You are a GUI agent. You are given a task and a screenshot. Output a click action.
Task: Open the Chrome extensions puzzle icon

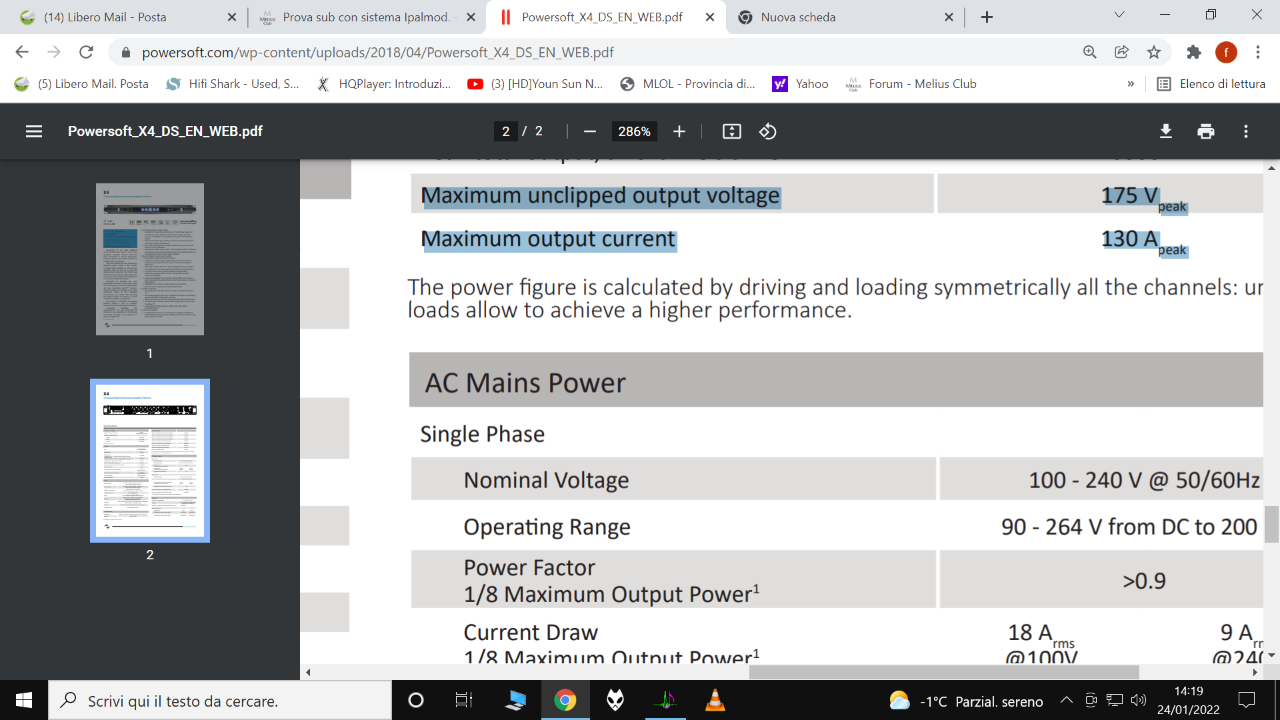(x=1193, y=52)
